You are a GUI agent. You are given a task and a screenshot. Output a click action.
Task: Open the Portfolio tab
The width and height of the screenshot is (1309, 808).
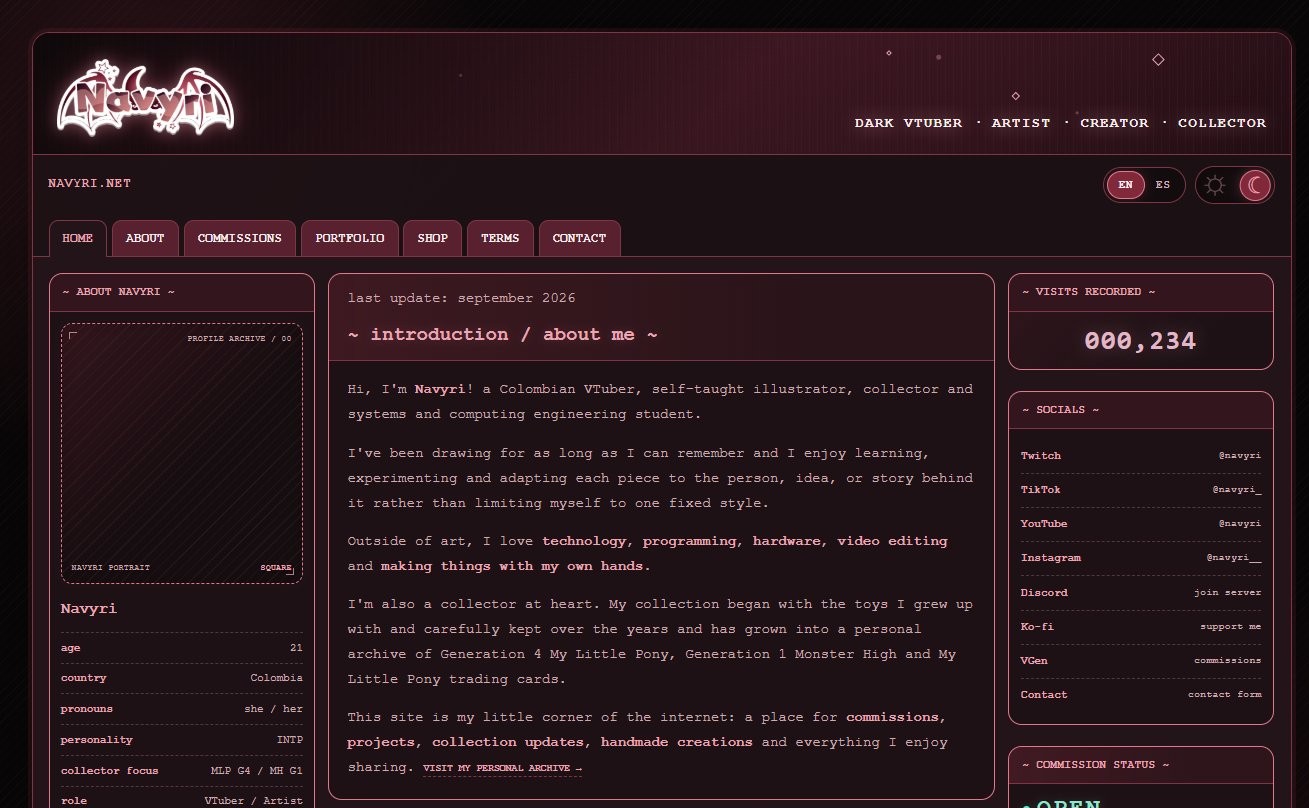(350, 238)
